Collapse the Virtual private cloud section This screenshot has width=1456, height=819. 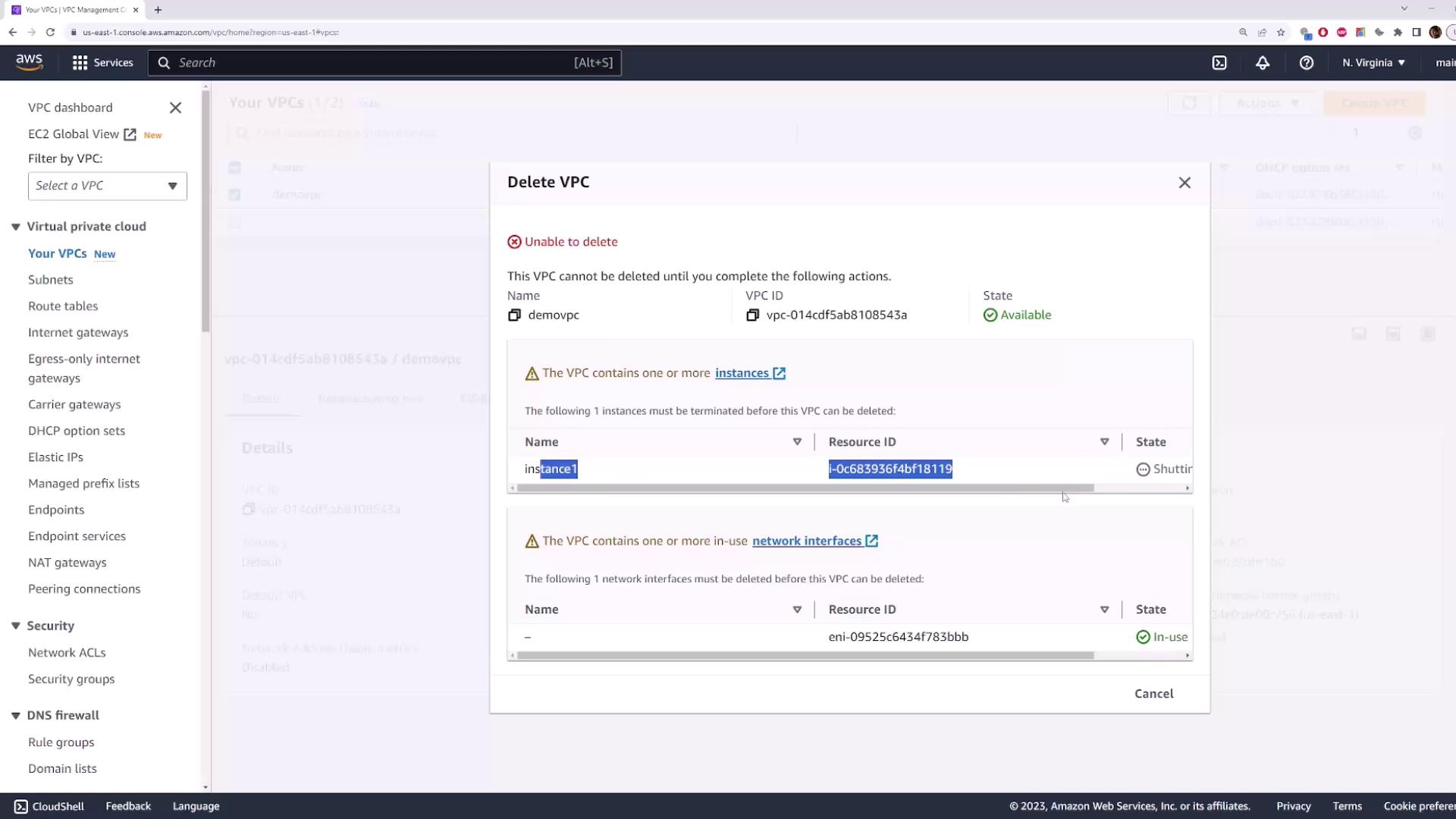tap(16, 227)
